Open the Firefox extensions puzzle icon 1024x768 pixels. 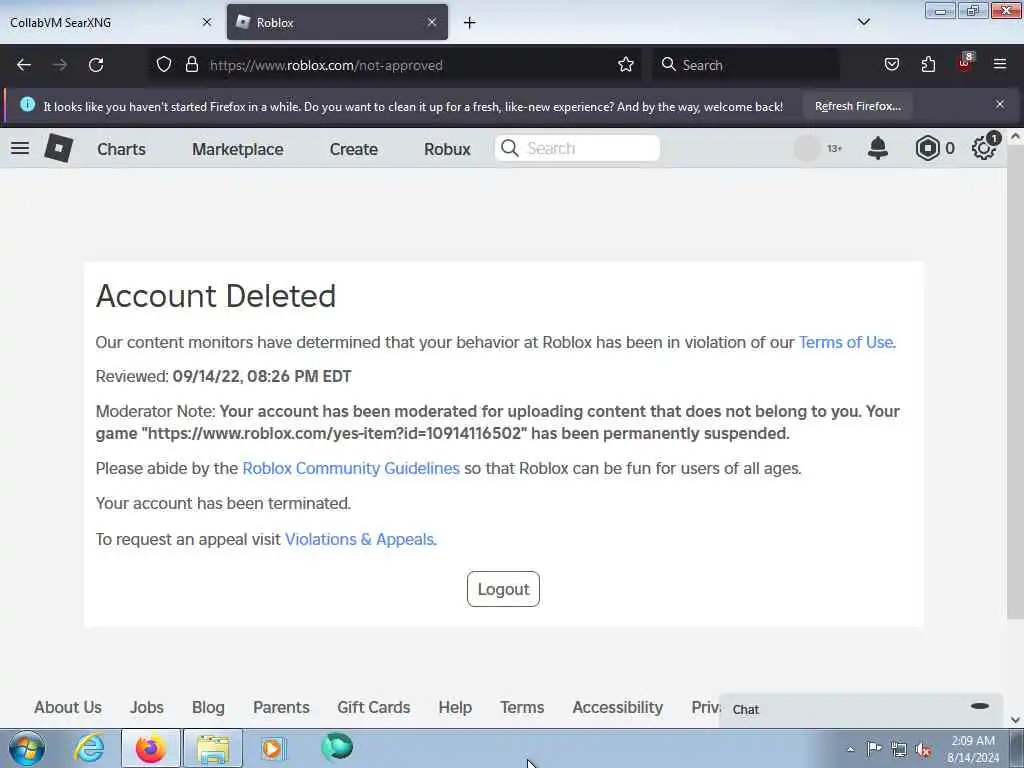928,65
